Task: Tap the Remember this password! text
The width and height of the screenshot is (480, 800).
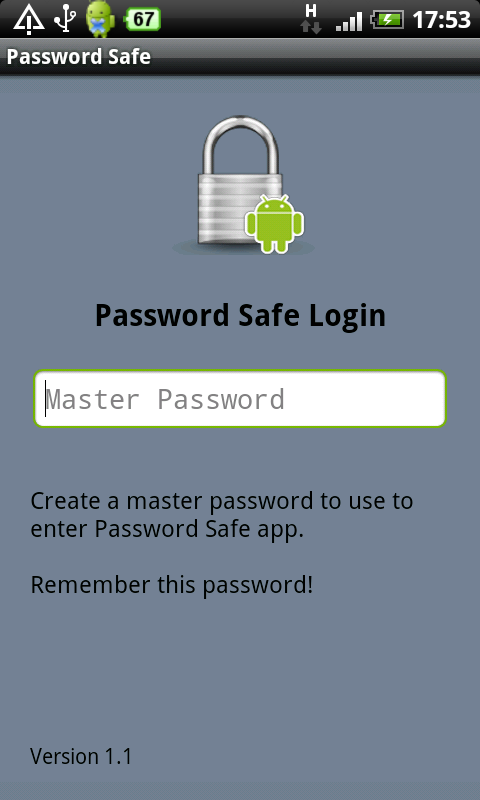Action: [171, 585]
